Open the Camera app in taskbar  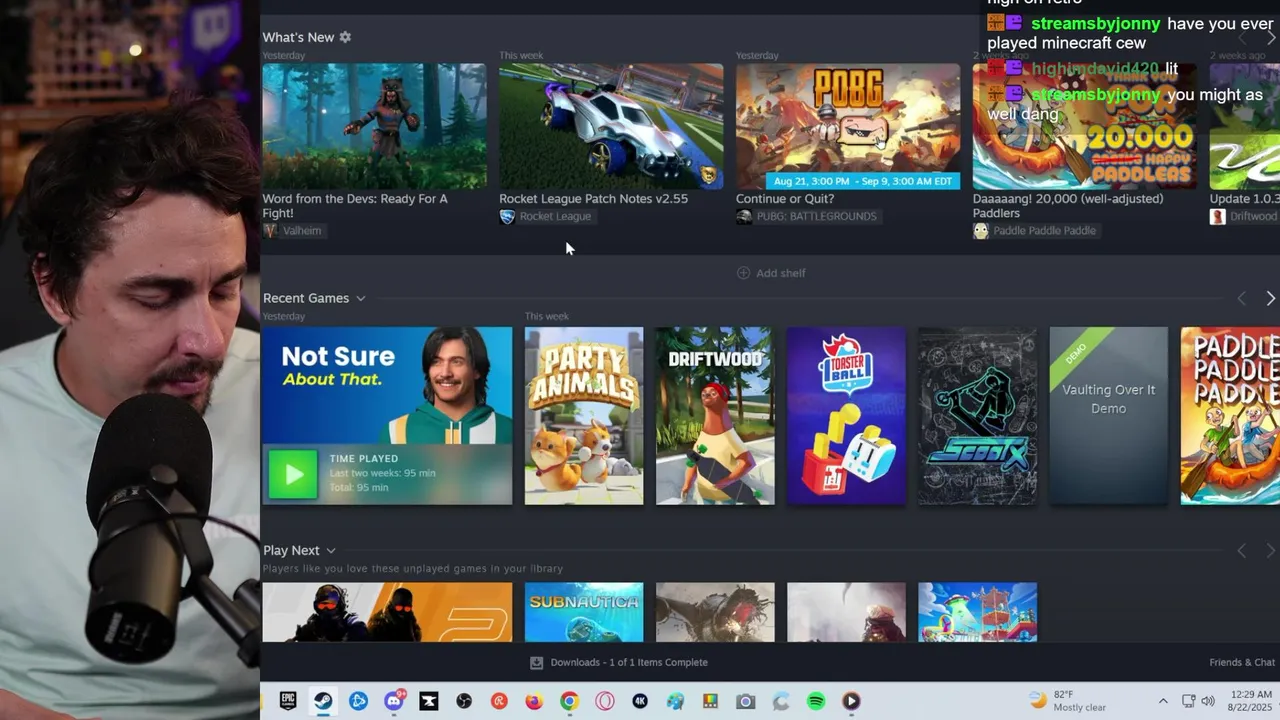pos(745,701)
